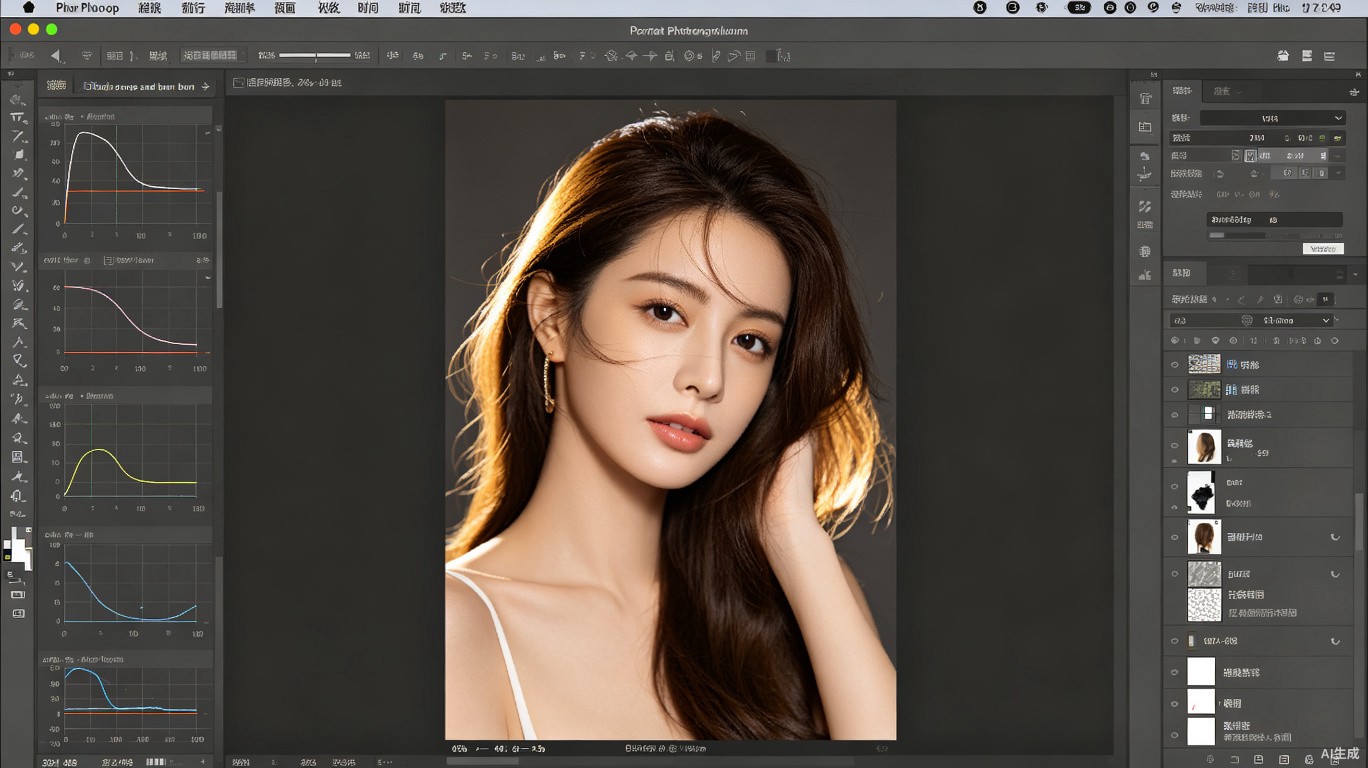The image size is (1368, 768).
Task: Hide the layer with the dark green texture thumbnail
Action: (x=1175, y=390)
